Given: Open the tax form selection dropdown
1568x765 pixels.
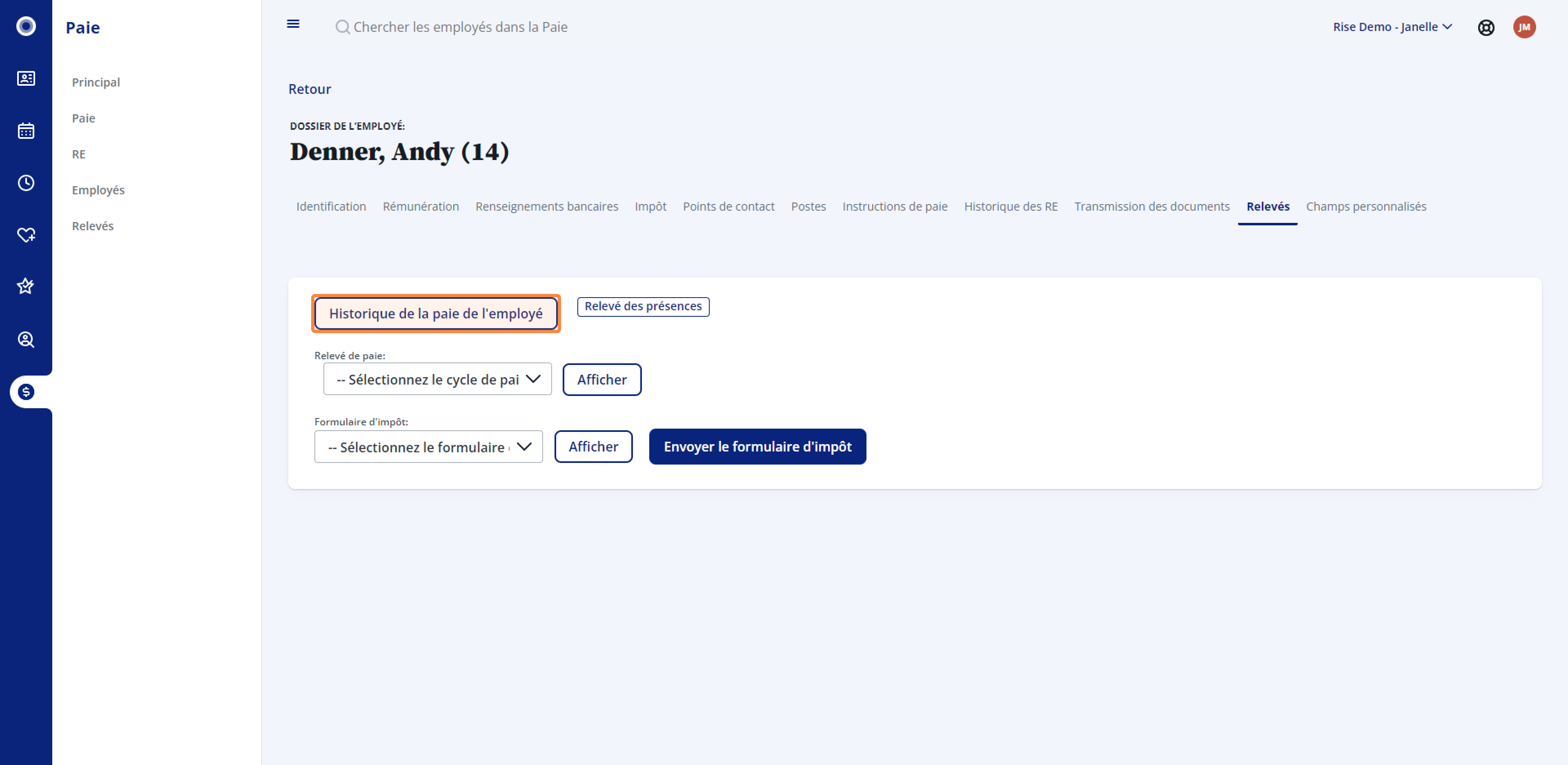Looking at the screenshot, I should tap(428, 447).
